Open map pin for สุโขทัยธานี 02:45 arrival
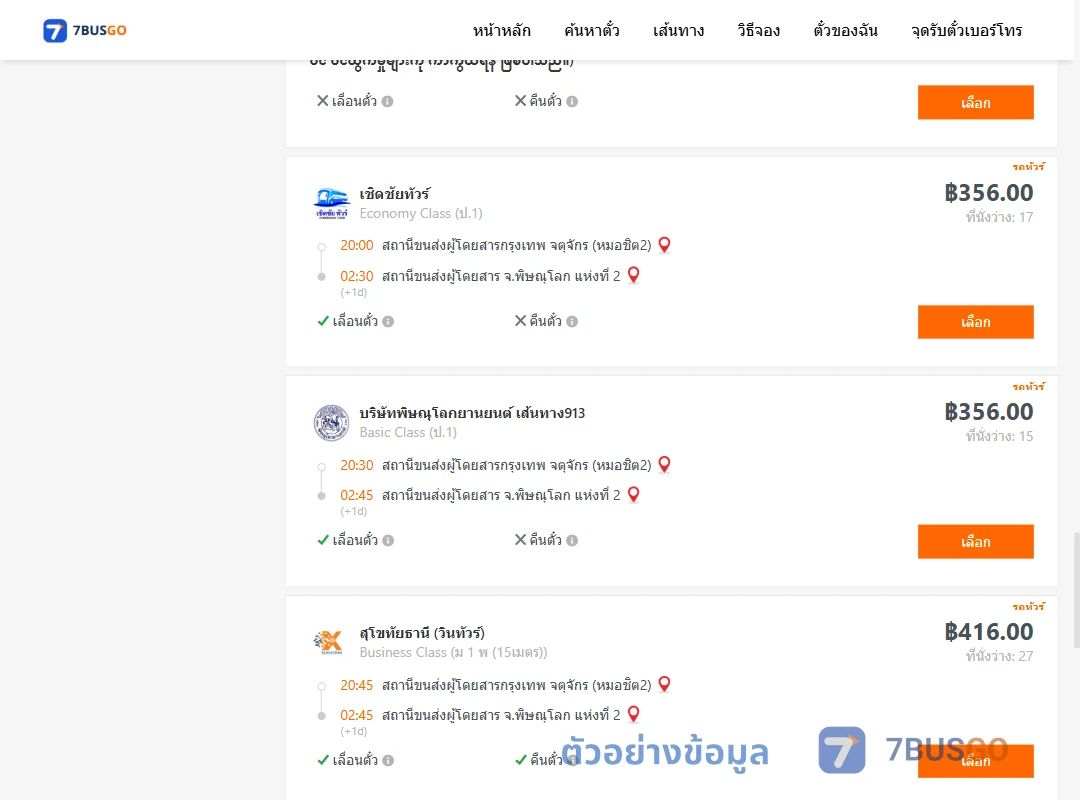This screenshot has width=1080, height=800. (634, 714)
